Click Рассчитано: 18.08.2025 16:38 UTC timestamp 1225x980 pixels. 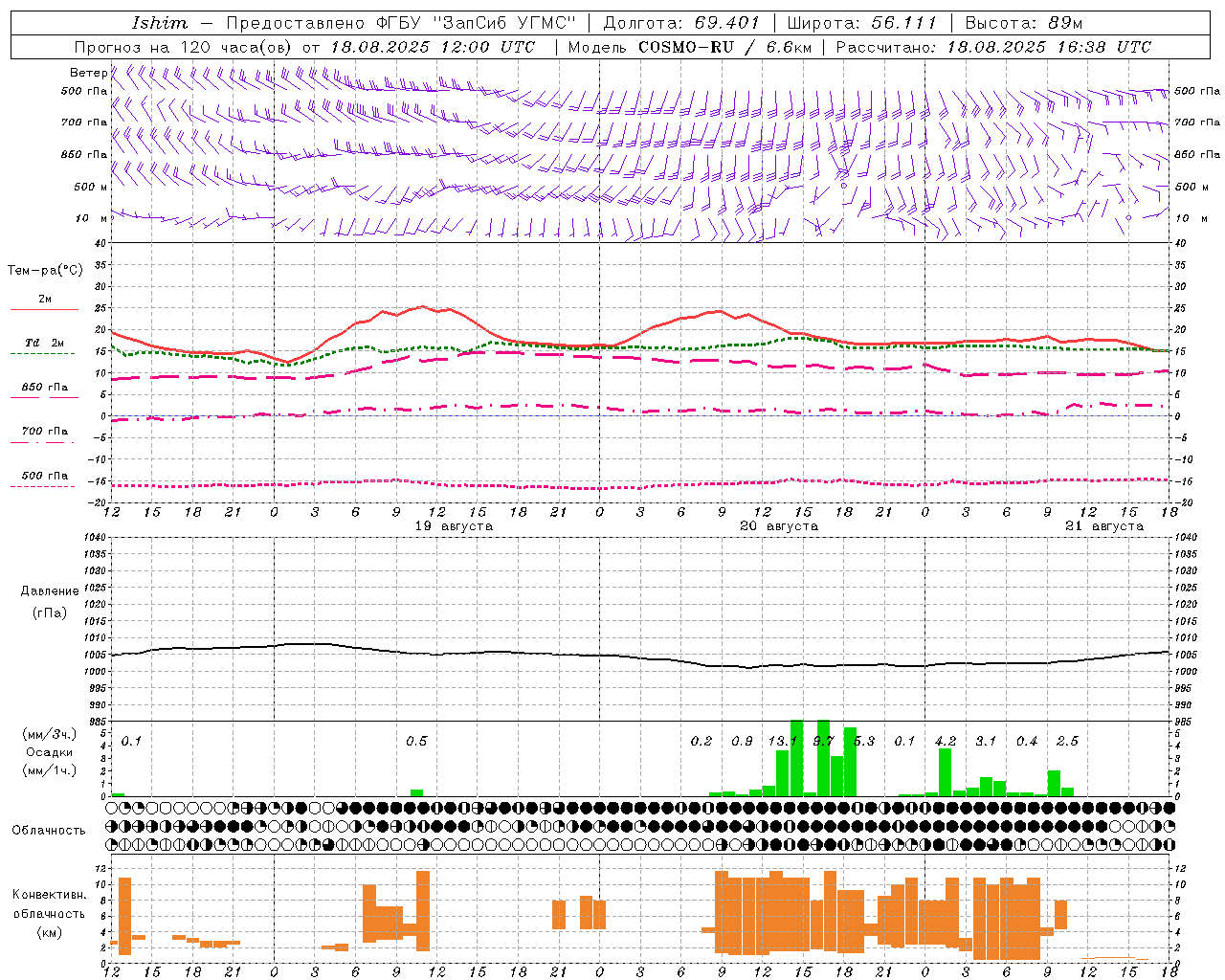pos(993,47)
